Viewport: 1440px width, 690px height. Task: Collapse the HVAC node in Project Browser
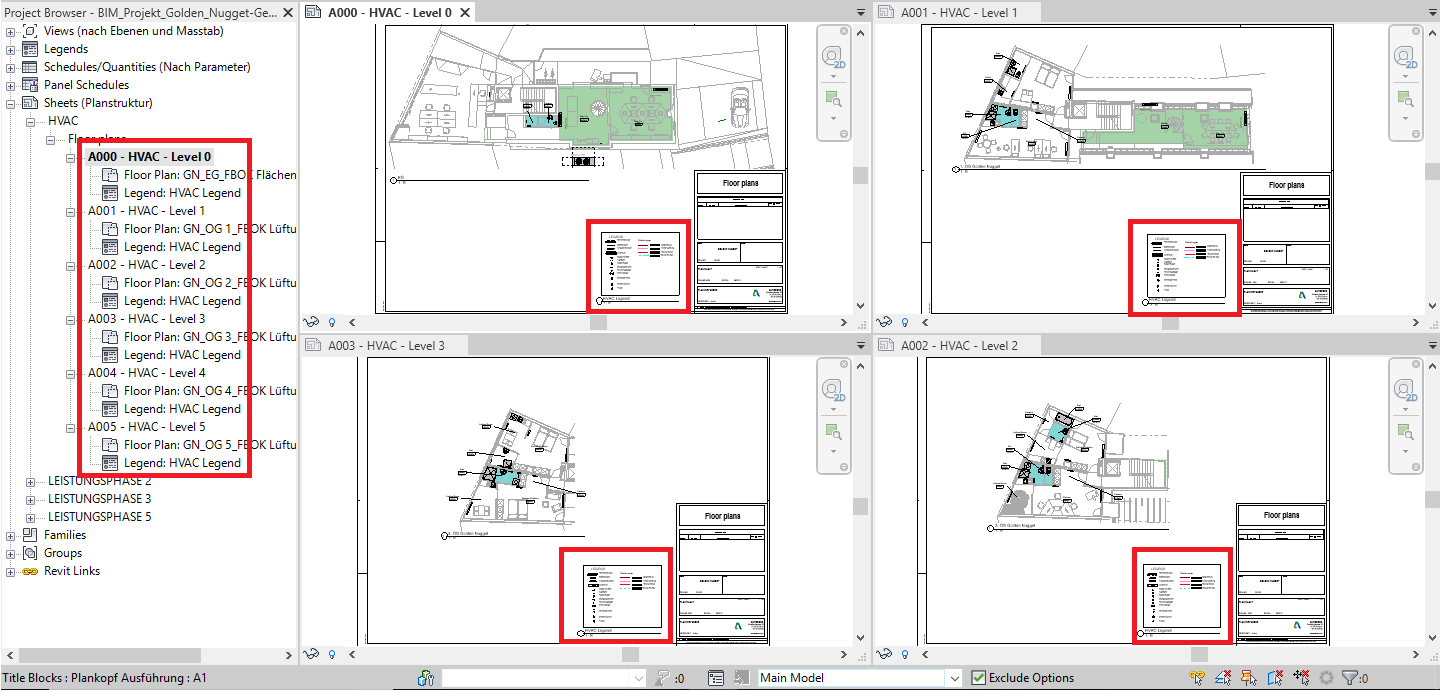(30, 121)
